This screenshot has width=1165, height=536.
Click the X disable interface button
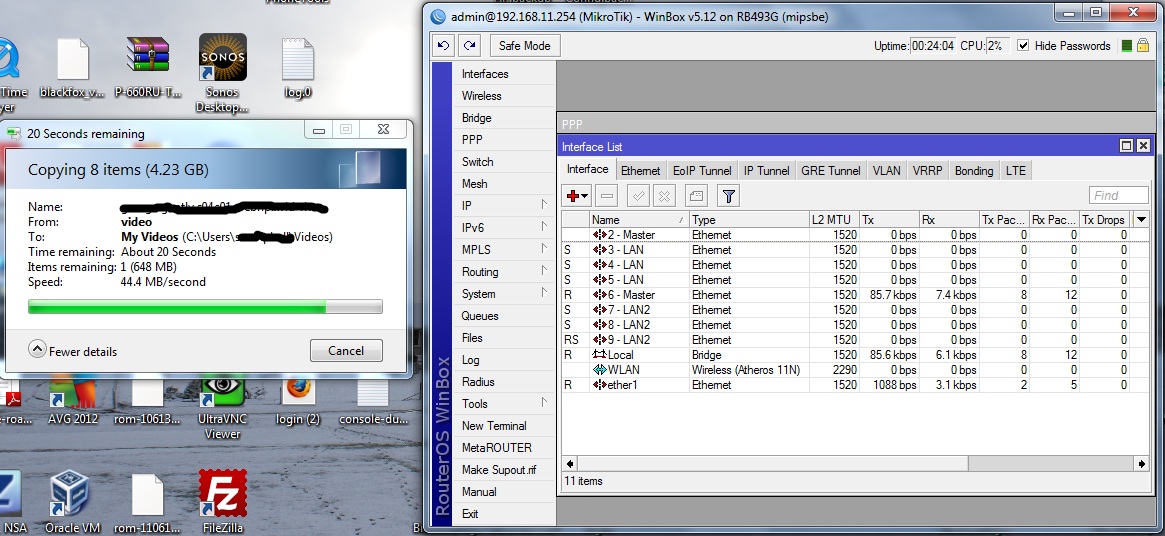[x=664, y=196]
